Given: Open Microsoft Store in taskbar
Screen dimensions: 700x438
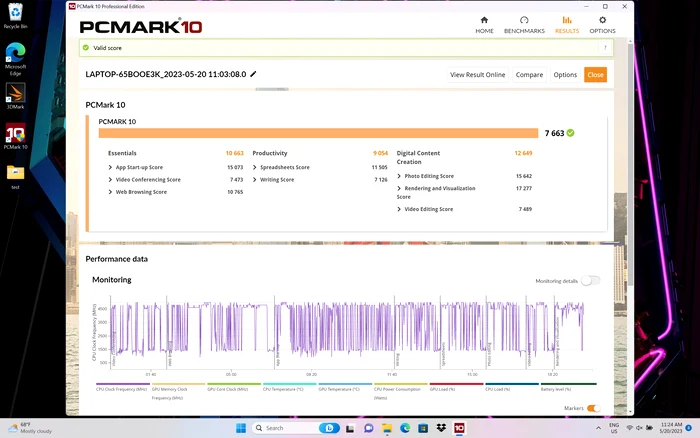Looking at the screenshot, I should click(423, 428).
